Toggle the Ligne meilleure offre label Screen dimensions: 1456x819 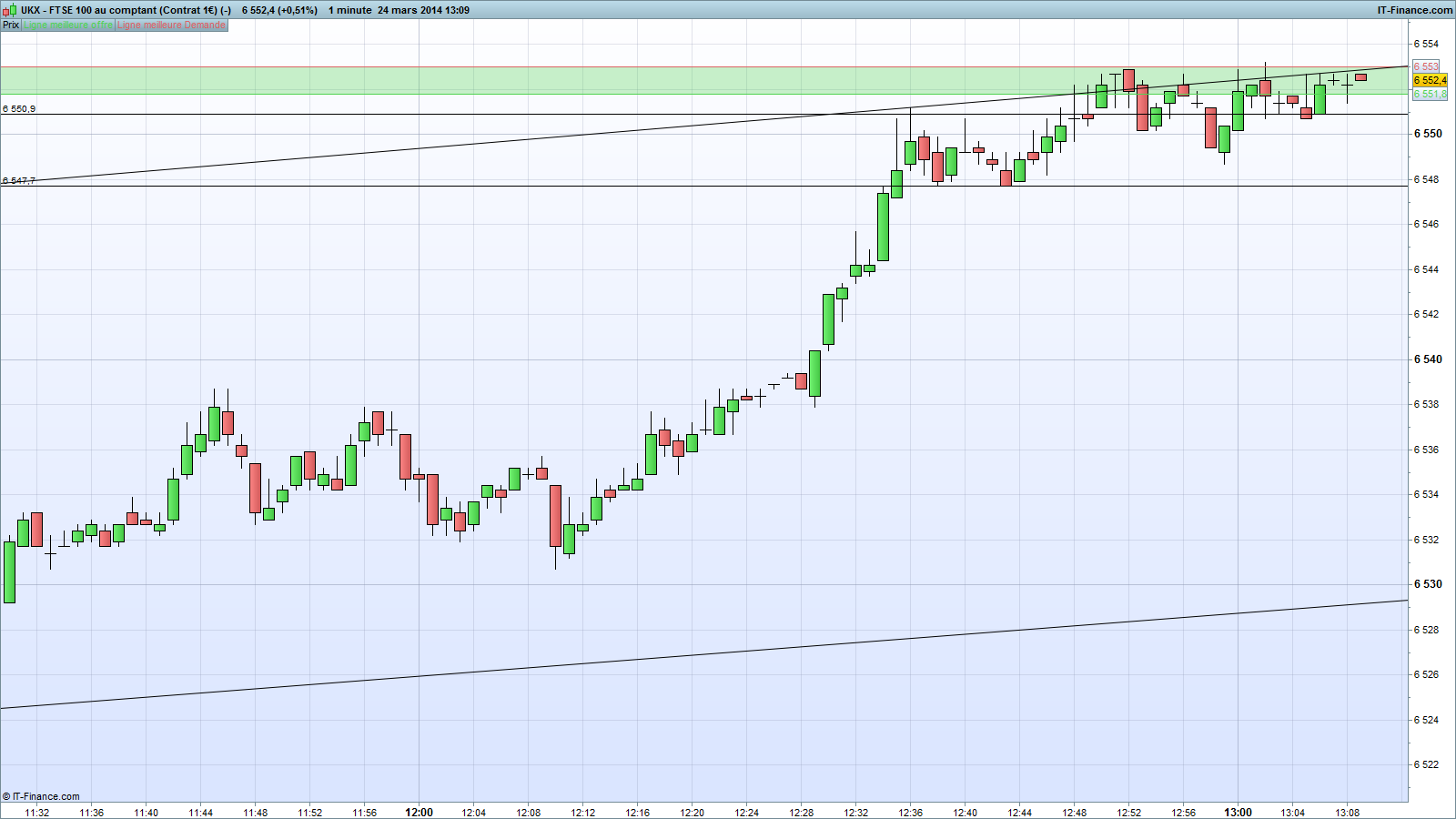(68, 25)
